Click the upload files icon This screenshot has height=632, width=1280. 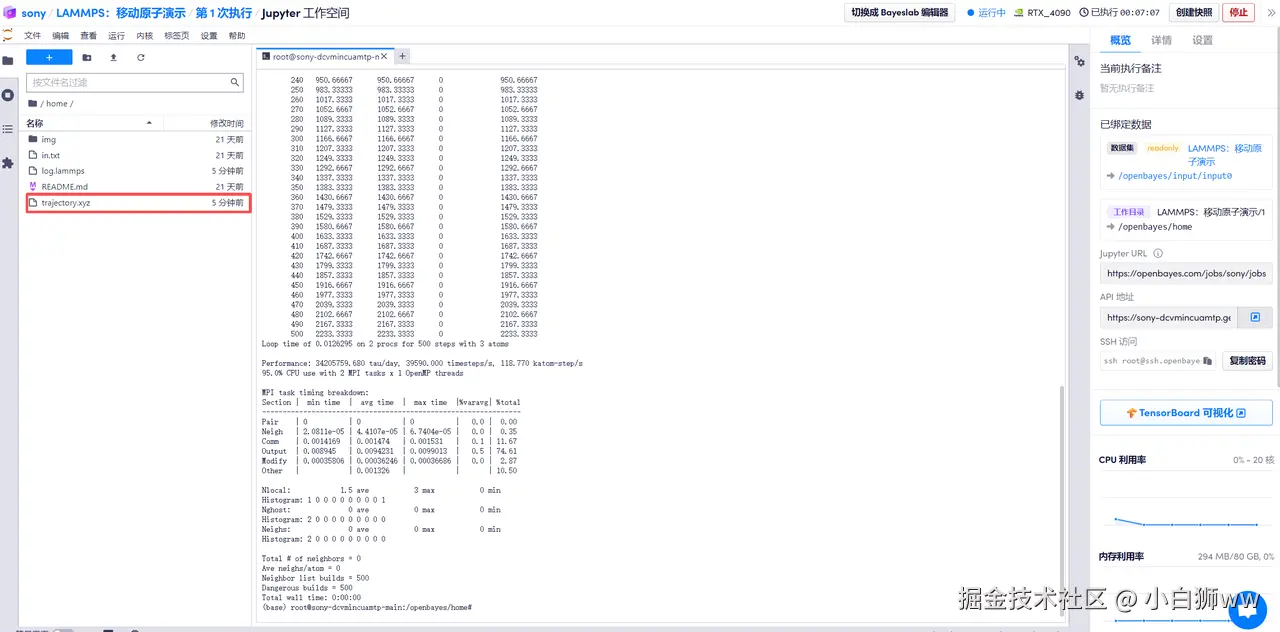(113, 58)
